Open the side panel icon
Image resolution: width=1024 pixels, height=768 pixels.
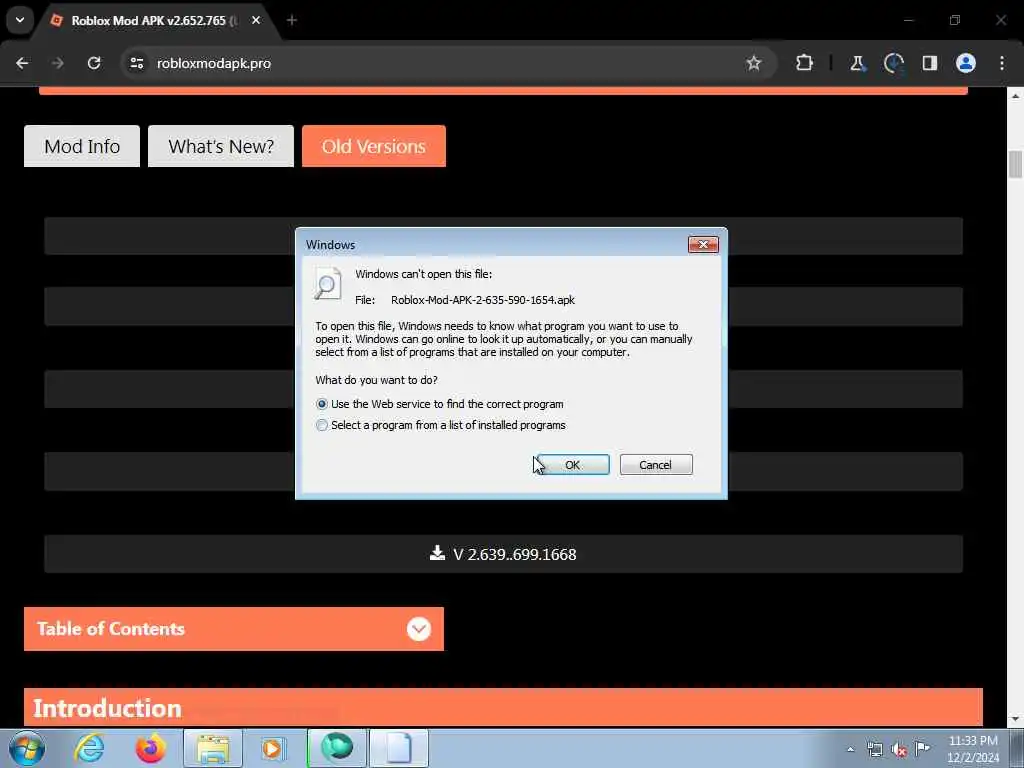tap(929, 63)
